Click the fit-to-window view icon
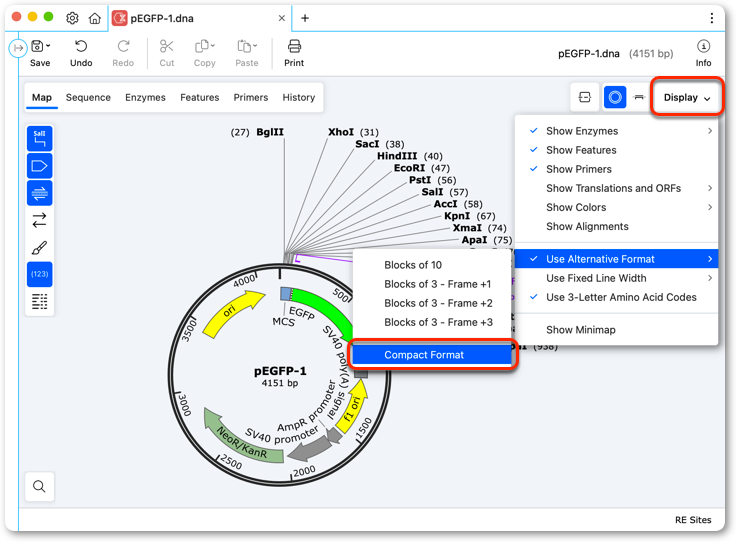Viewport: 736px width, 542px height. 584,97
